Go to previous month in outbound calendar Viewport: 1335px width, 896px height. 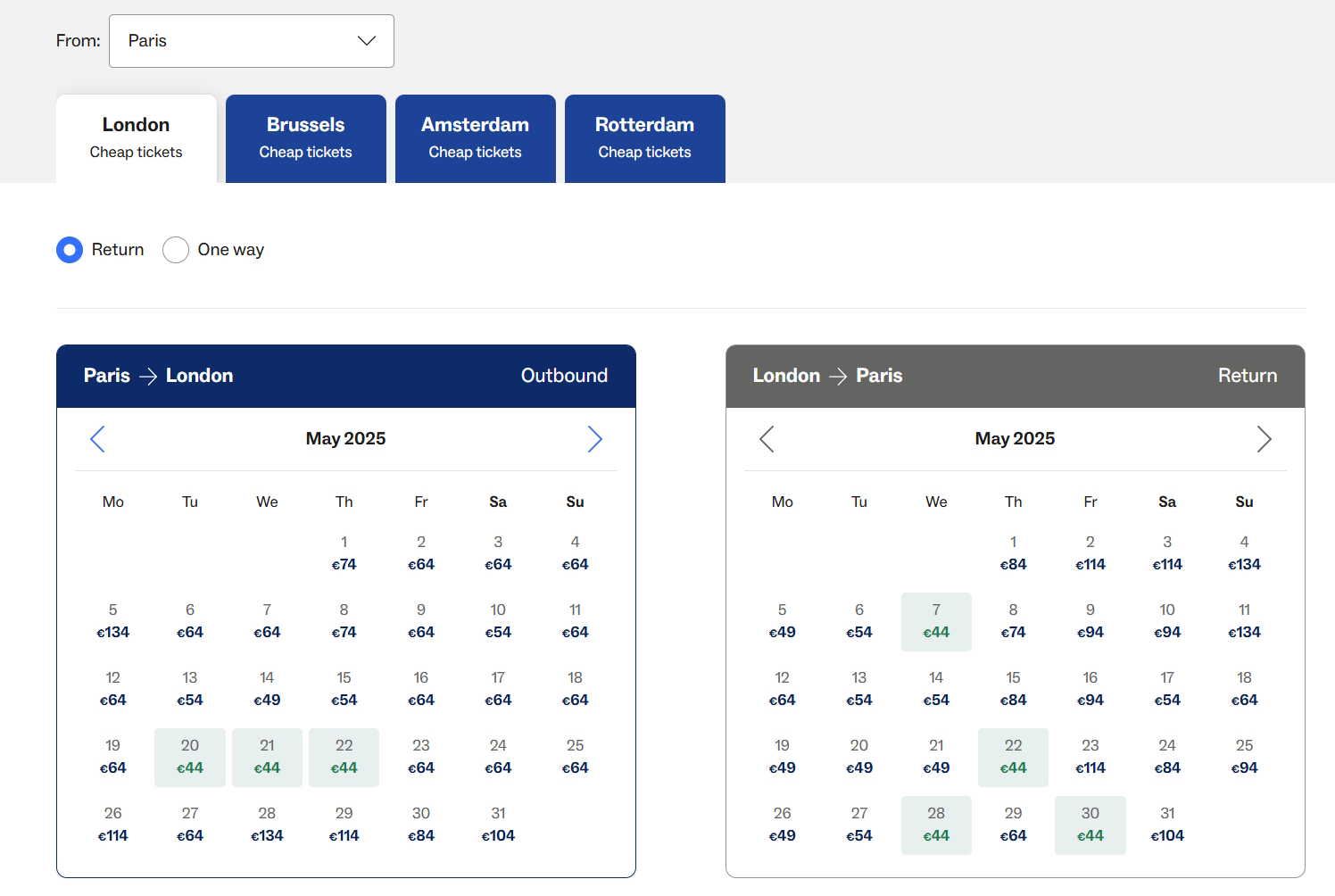98,439
